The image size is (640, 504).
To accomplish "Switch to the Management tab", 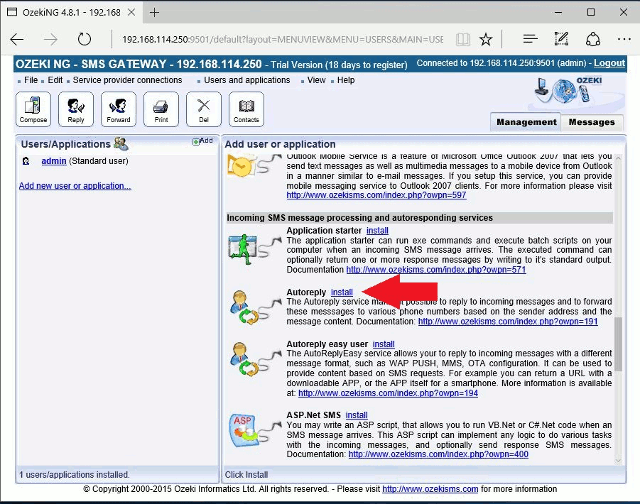I will [526, 122].
